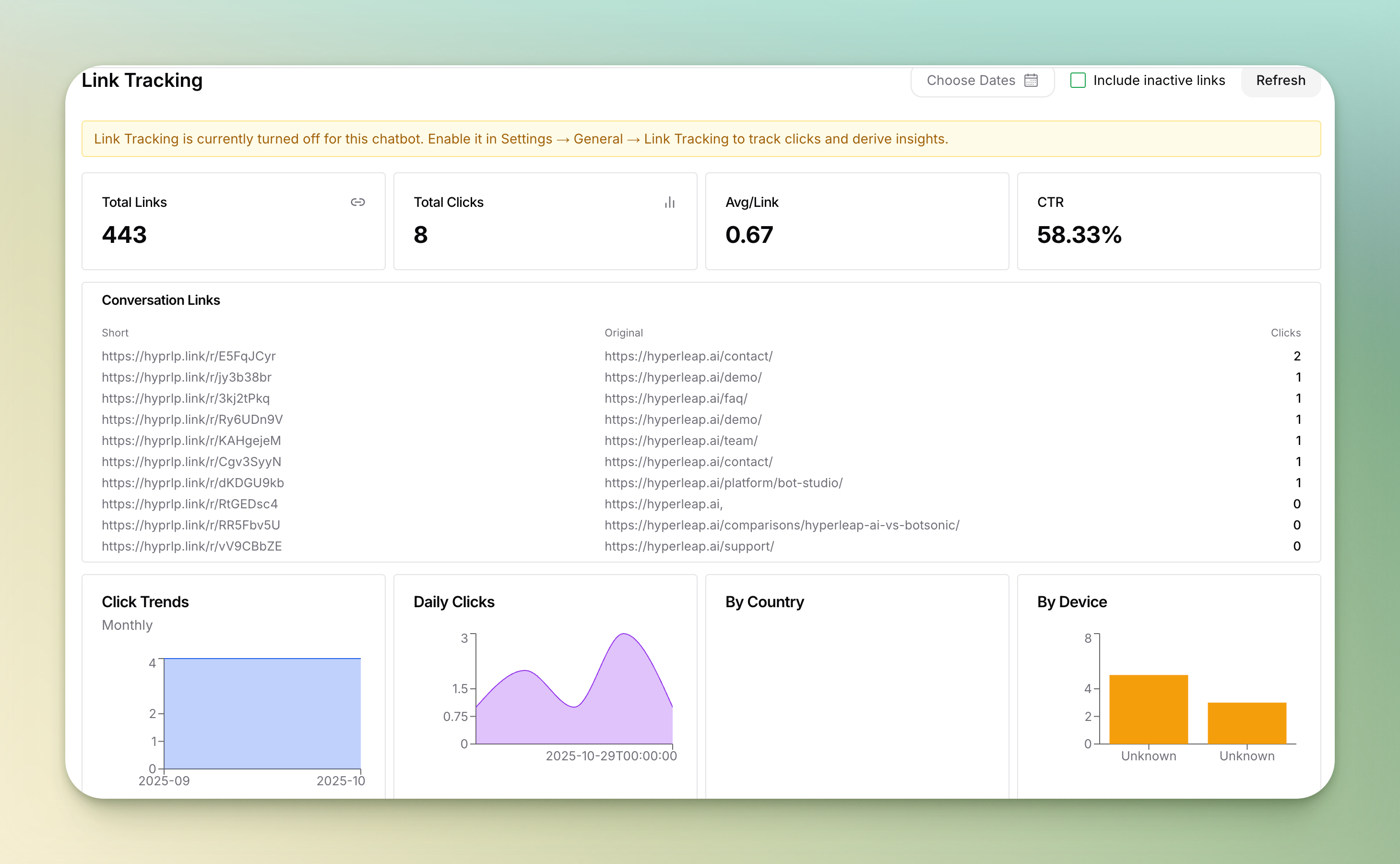The width and height of the screenshot is (1400, 864).
Task: Open the hyperleap.ai/support/ original link
Action: click(689, 546)
